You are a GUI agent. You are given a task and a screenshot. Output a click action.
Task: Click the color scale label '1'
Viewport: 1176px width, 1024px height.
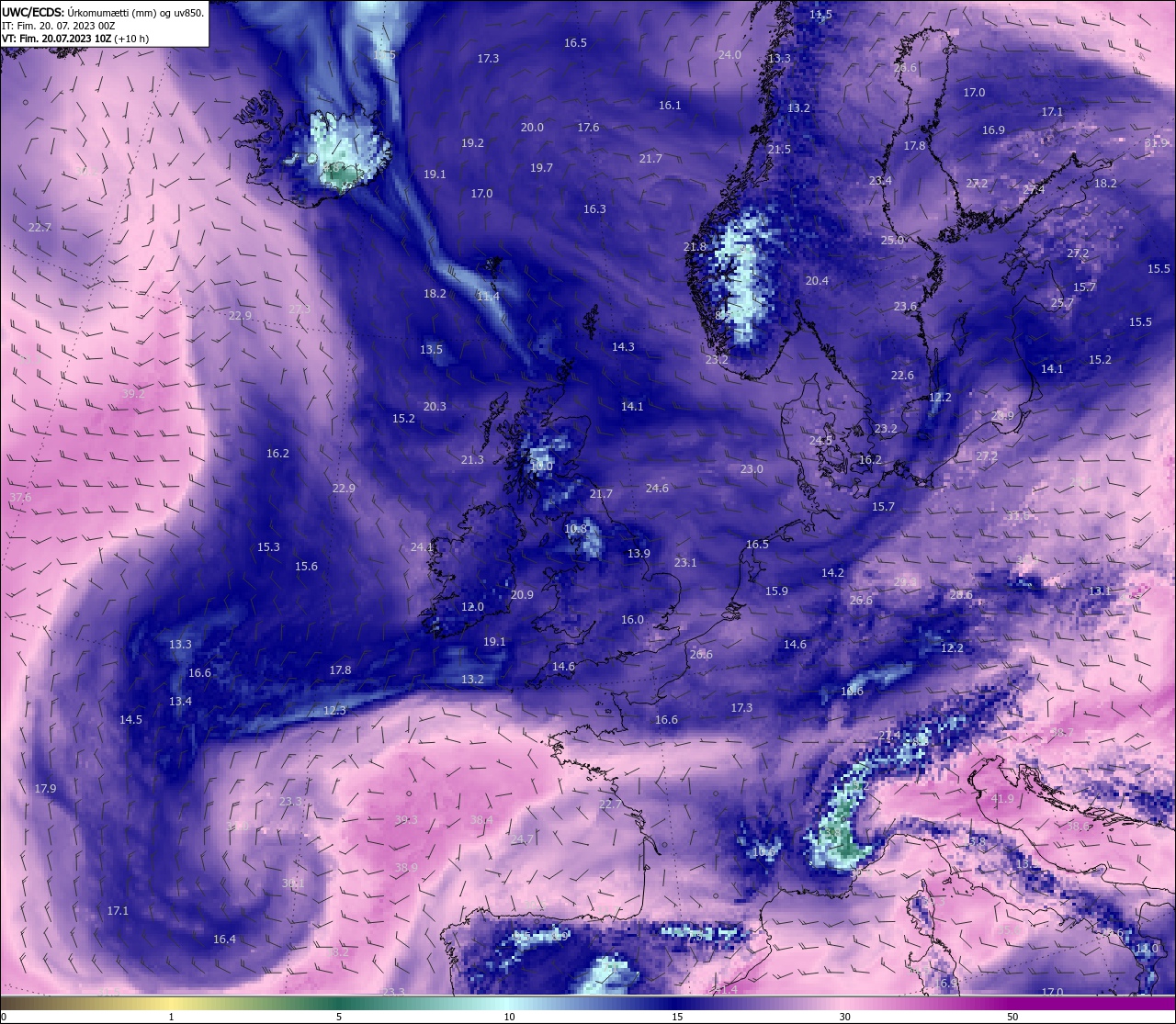coord(171,1017)
